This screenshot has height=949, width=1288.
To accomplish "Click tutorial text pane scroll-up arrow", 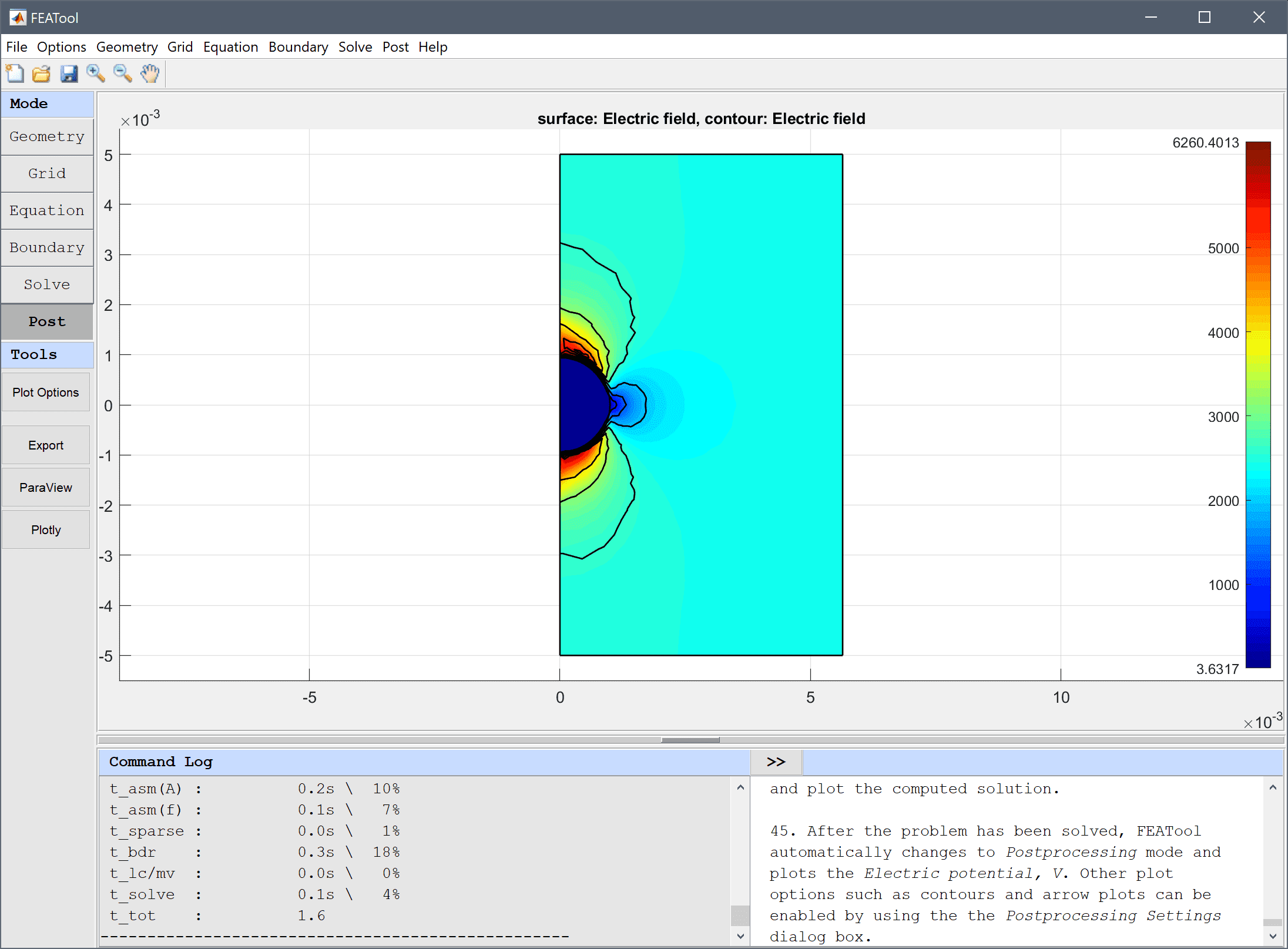I will pos(1273,787).
